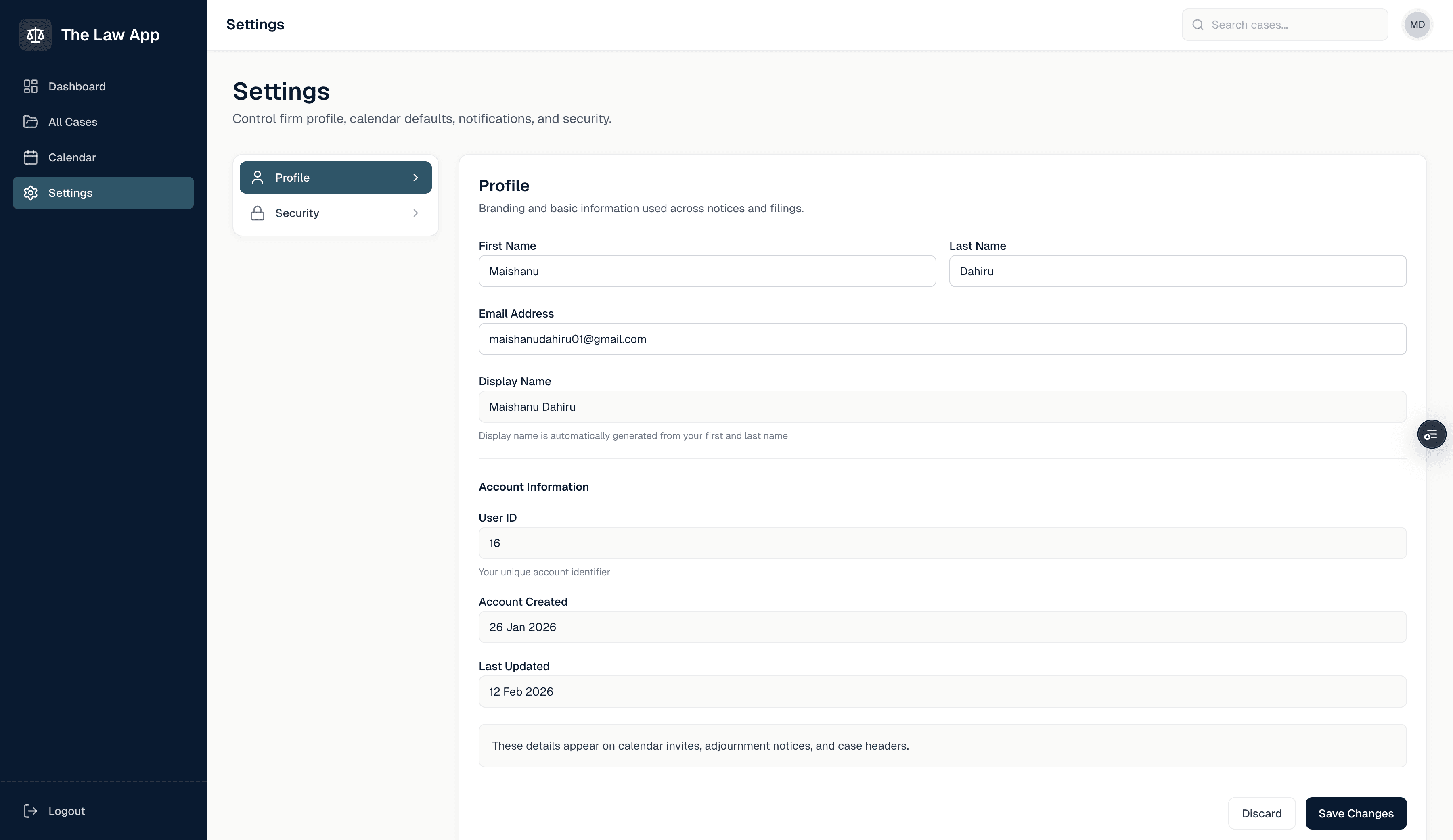The height and width of the screenshot is (840, 1453).
Task: Click the Calendar icon in sidebar
Action: pyautogui.click(x=31, y=157)
